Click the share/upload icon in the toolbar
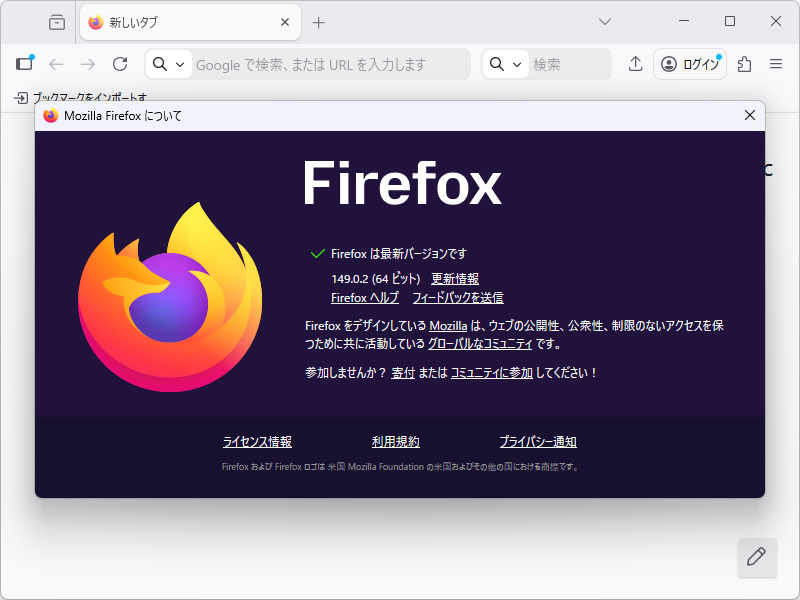Image resolution: width=800 pixels, height=600 pixels. tap(634, 63)
